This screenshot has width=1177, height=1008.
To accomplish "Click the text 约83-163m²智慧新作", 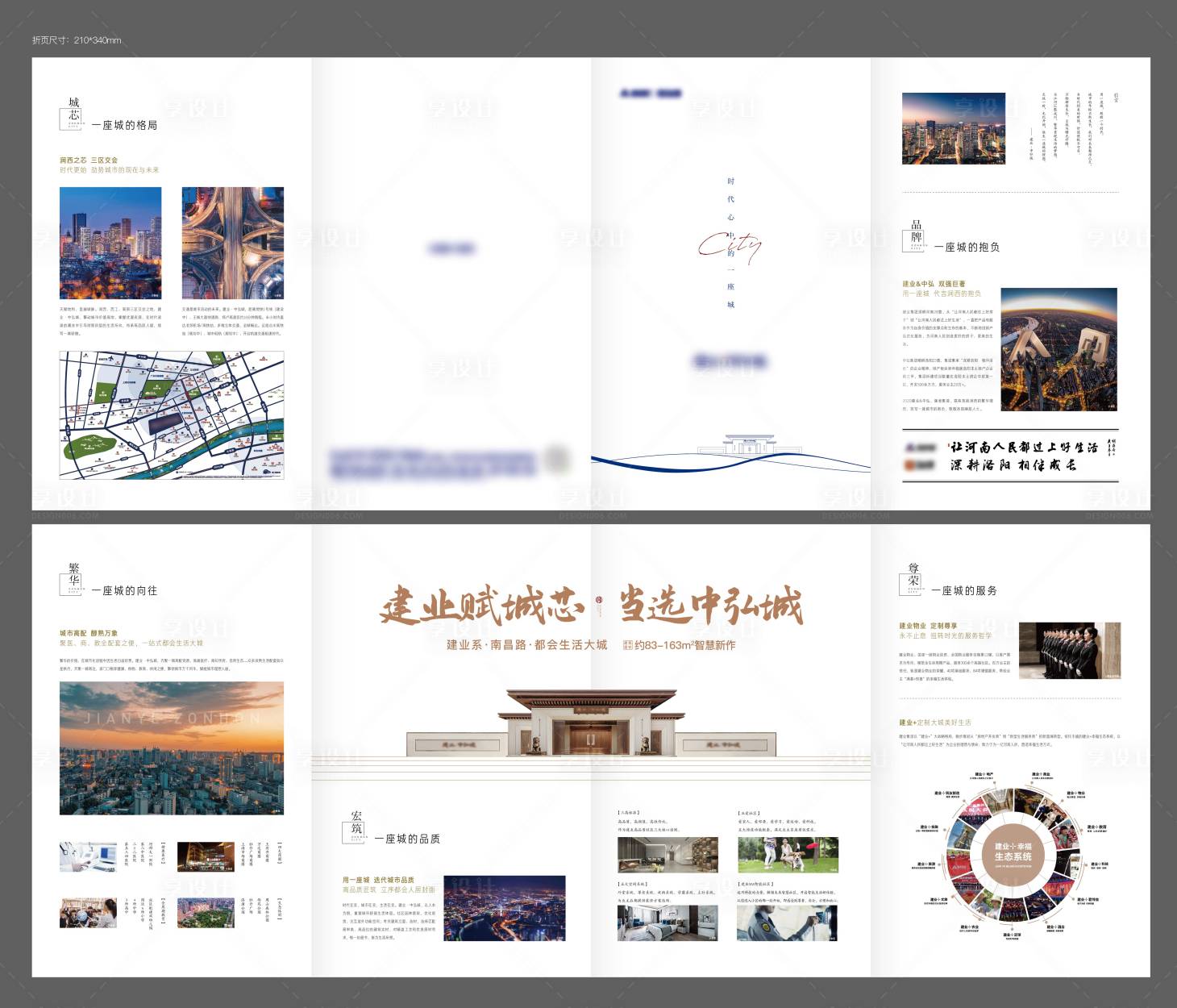I will point(684,645).
